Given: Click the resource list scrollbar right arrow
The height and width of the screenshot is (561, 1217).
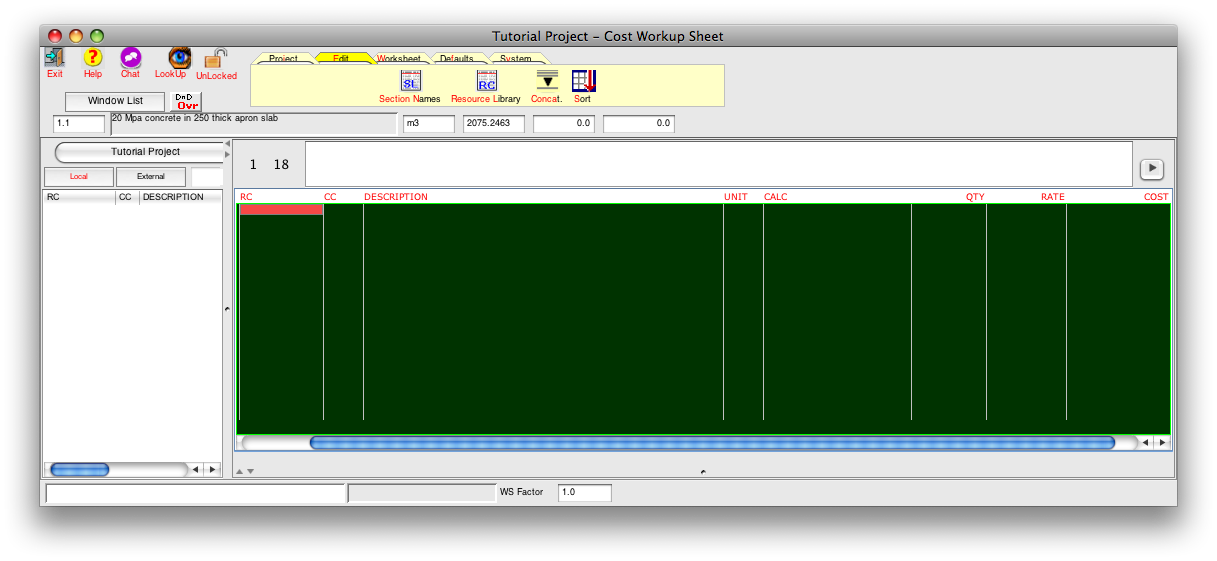Looking at the screenshot, I should coord(211,469).
